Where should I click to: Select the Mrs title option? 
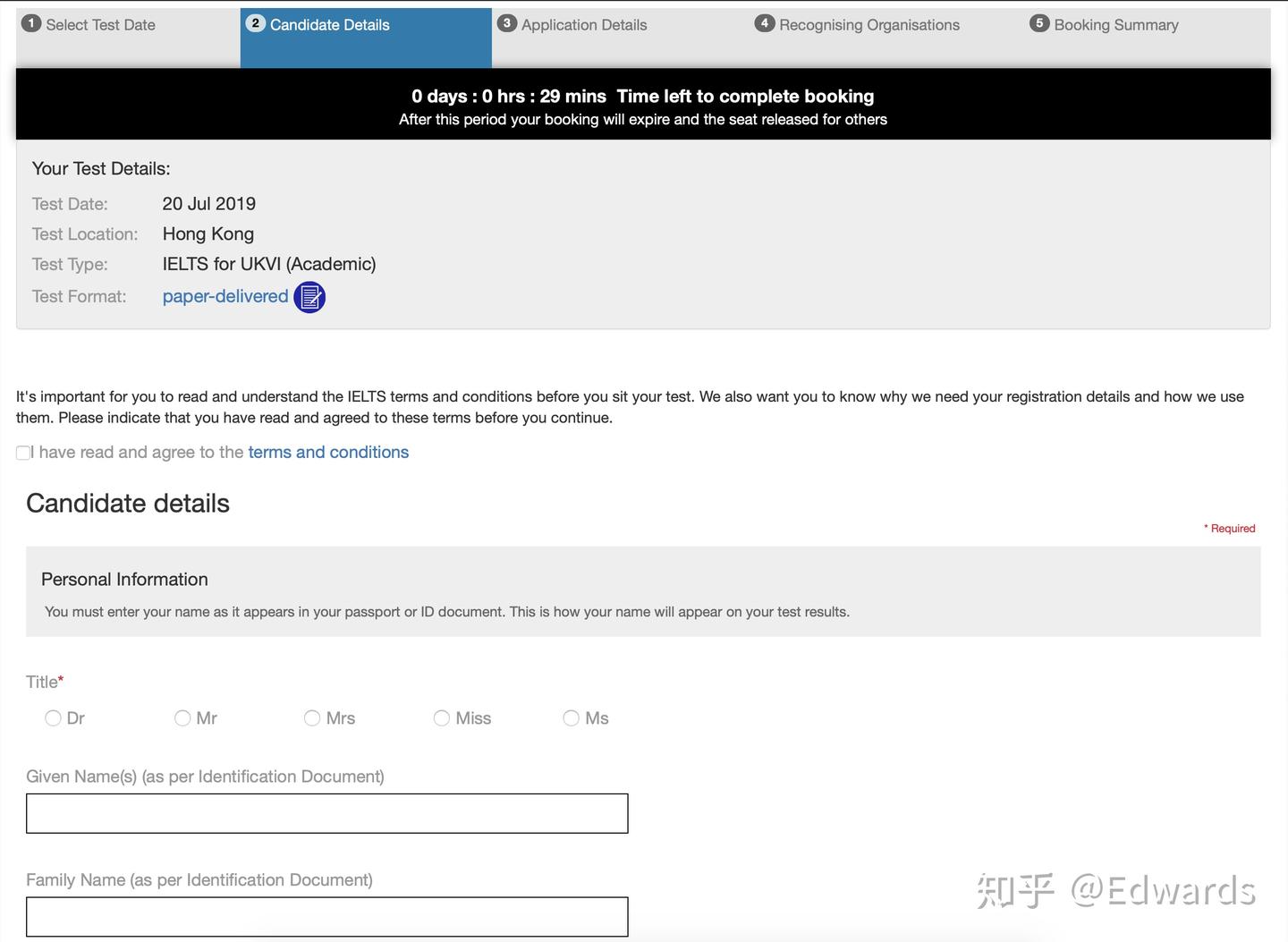click(x=311, y=717)
